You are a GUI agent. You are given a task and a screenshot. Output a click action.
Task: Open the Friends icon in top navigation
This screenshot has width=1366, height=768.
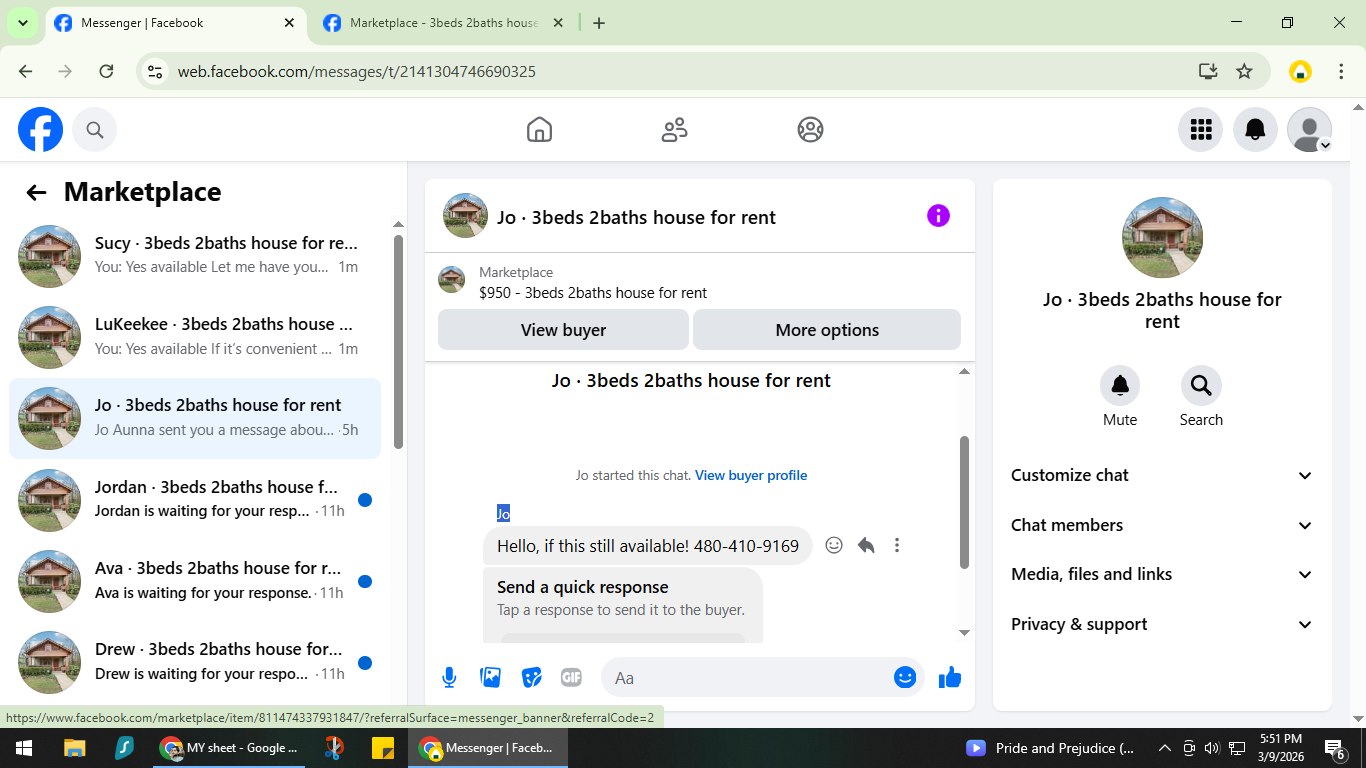point(675,130)
